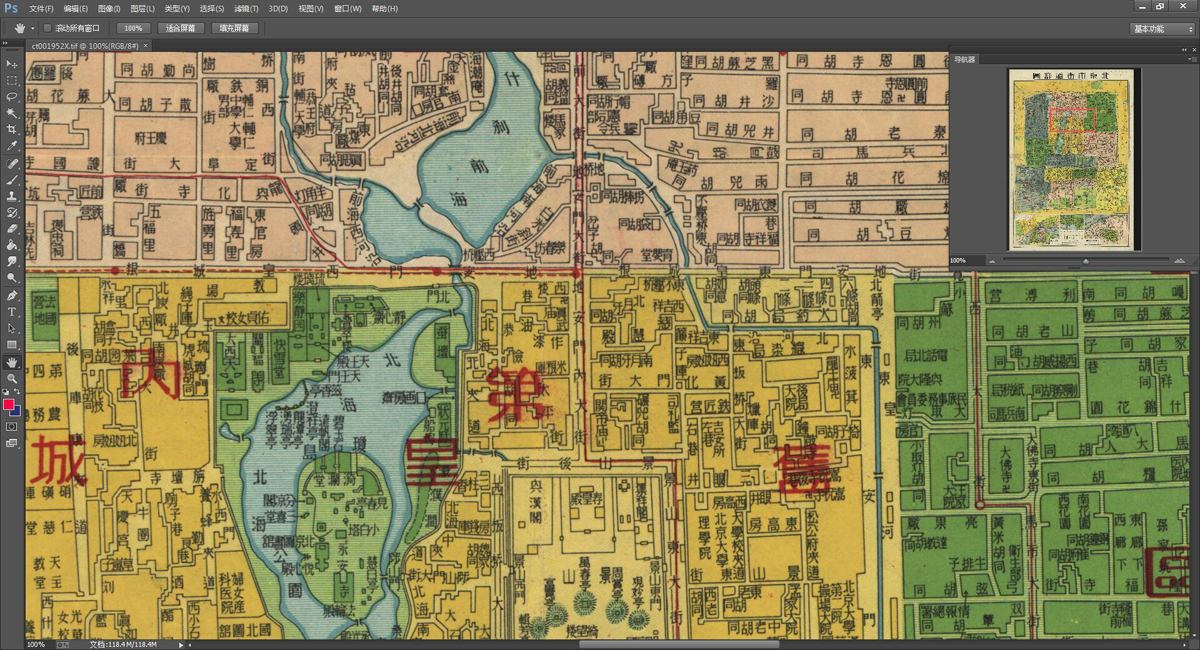Select the Crop tool
The image size is (1200, 650).
tap(12, 130)
